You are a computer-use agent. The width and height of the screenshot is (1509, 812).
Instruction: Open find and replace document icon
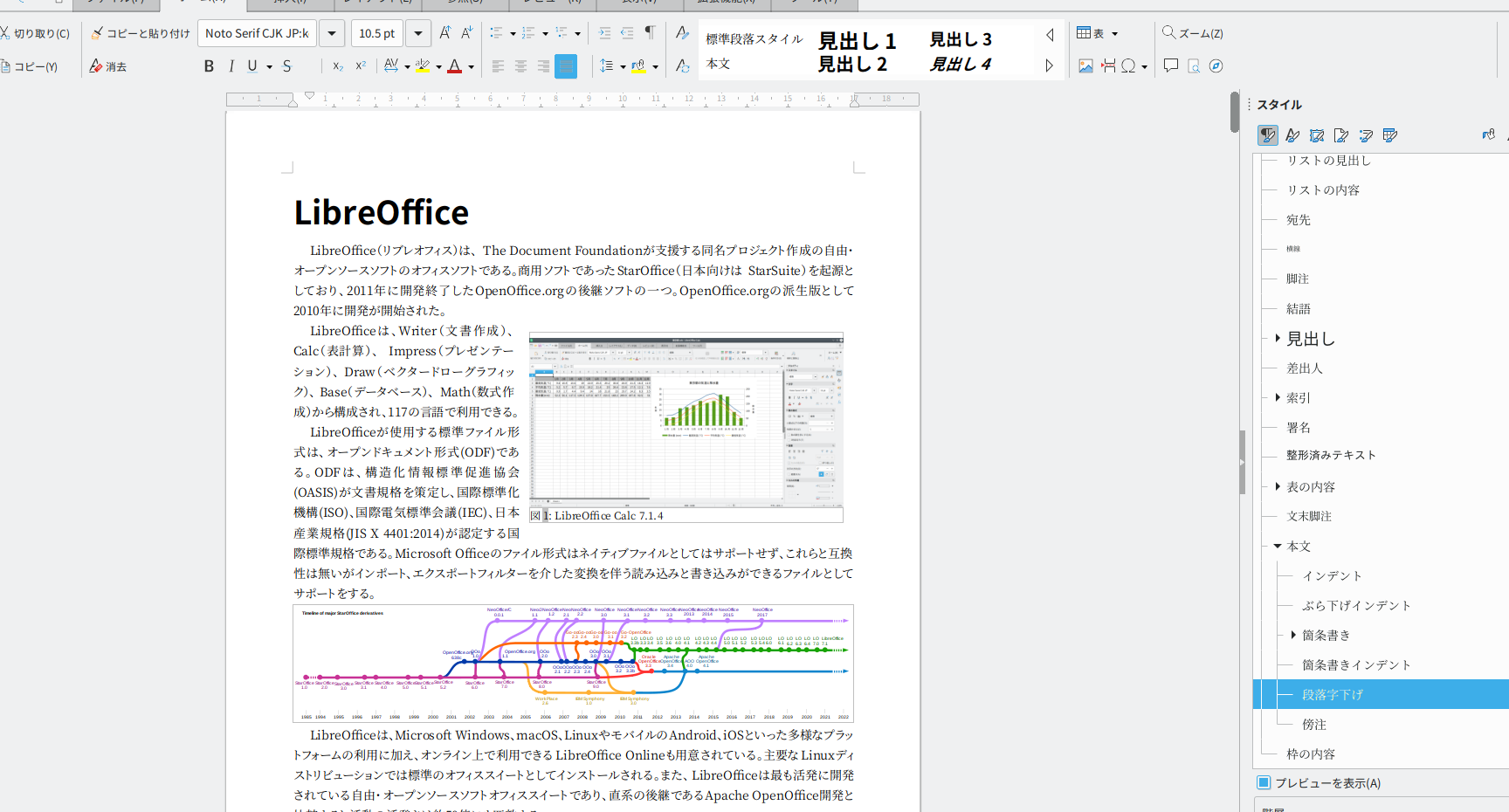click(x=1194, y=66)
